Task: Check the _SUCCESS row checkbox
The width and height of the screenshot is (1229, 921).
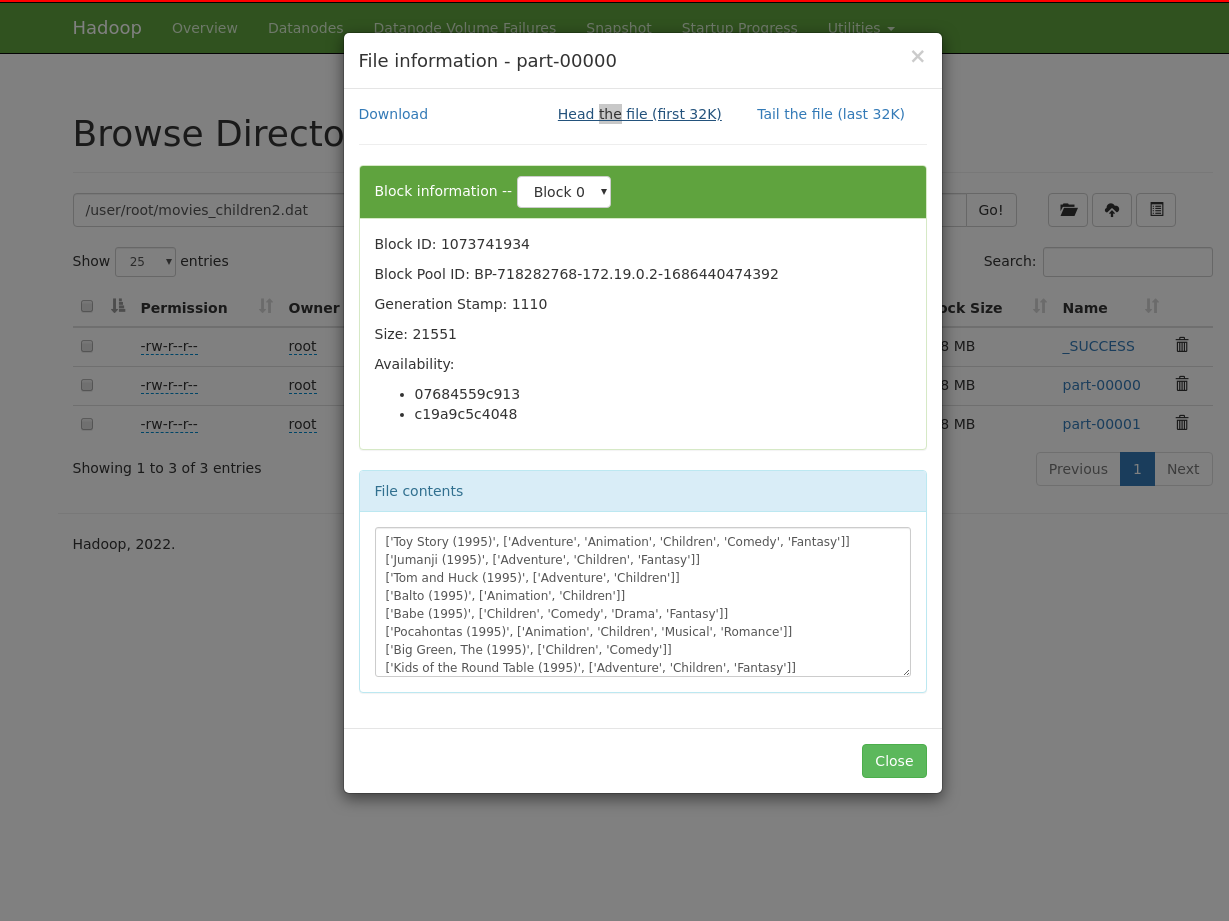Action: (87, 346)
